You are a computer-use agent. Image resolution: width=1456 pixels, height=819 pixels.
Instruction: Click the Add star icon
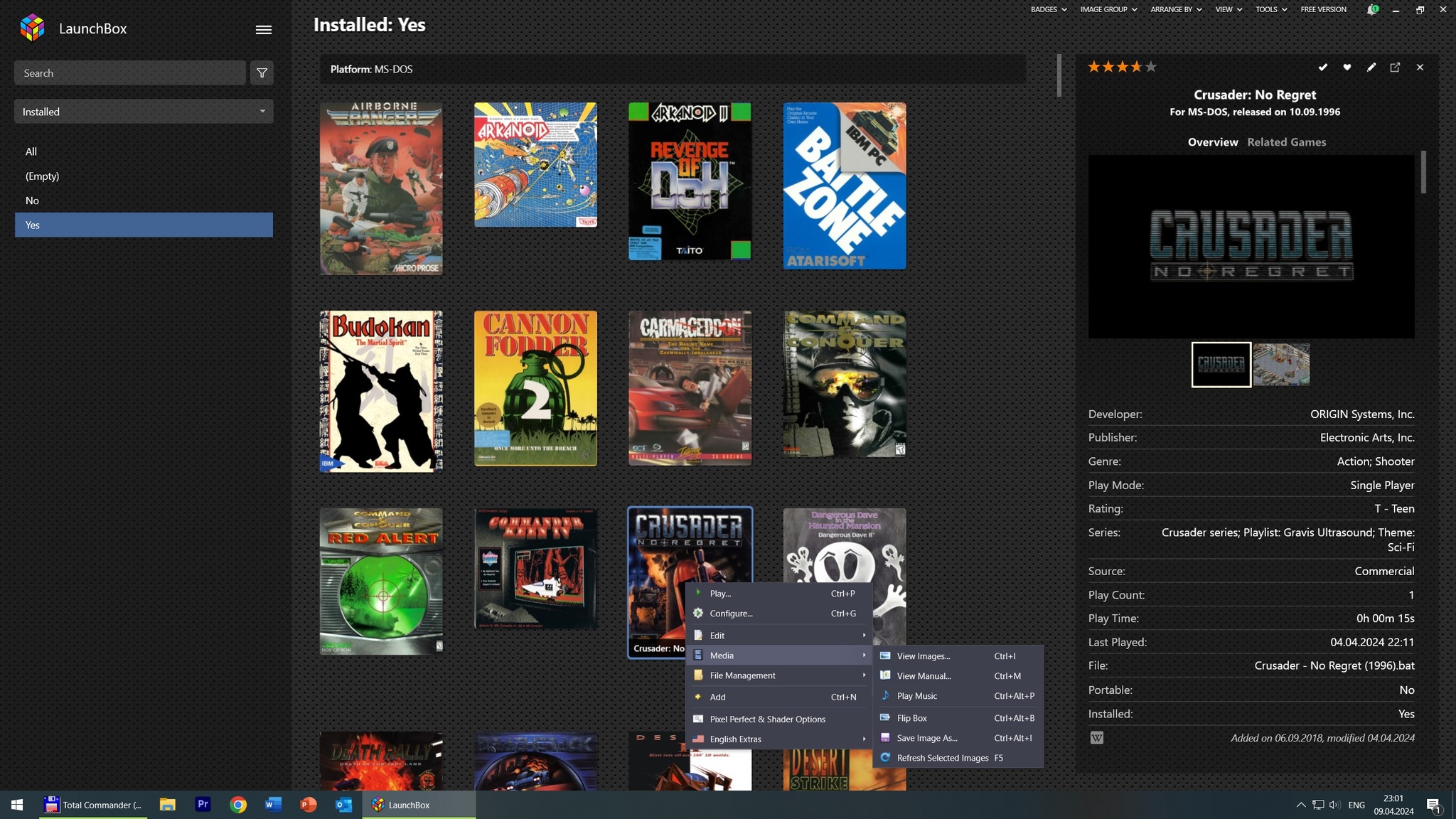pos(698,697)
